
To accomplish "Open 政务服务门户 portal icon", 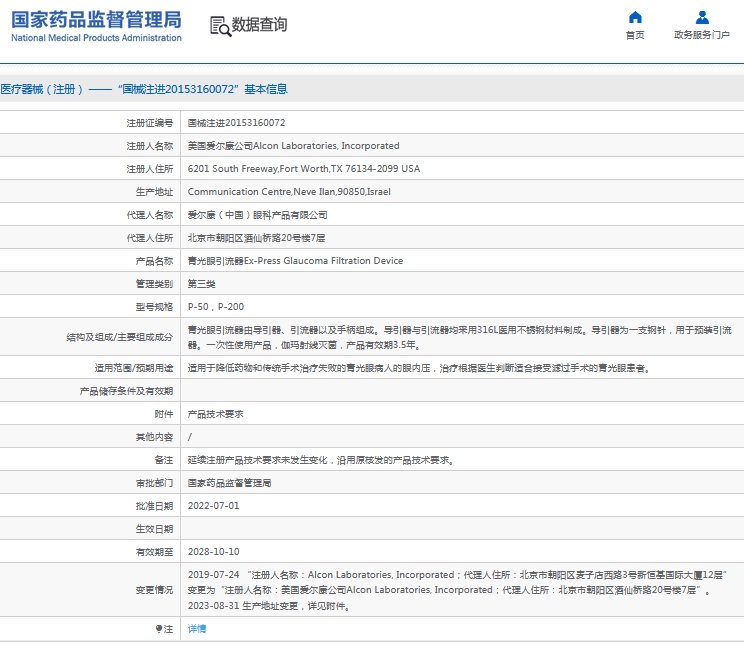I will click(x=702, y=18).
